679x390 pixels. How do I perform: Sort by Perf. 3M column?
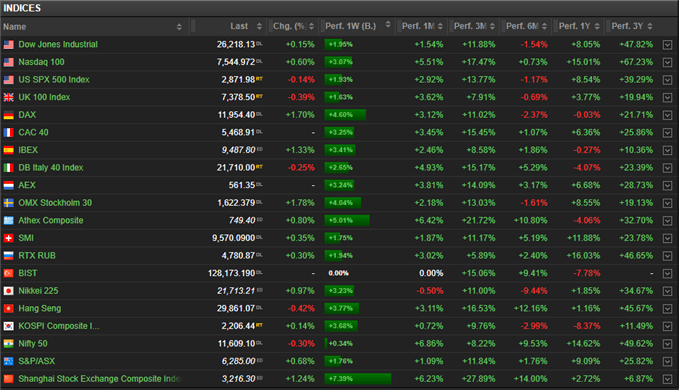pyautogui.click(x=492, y=26)
